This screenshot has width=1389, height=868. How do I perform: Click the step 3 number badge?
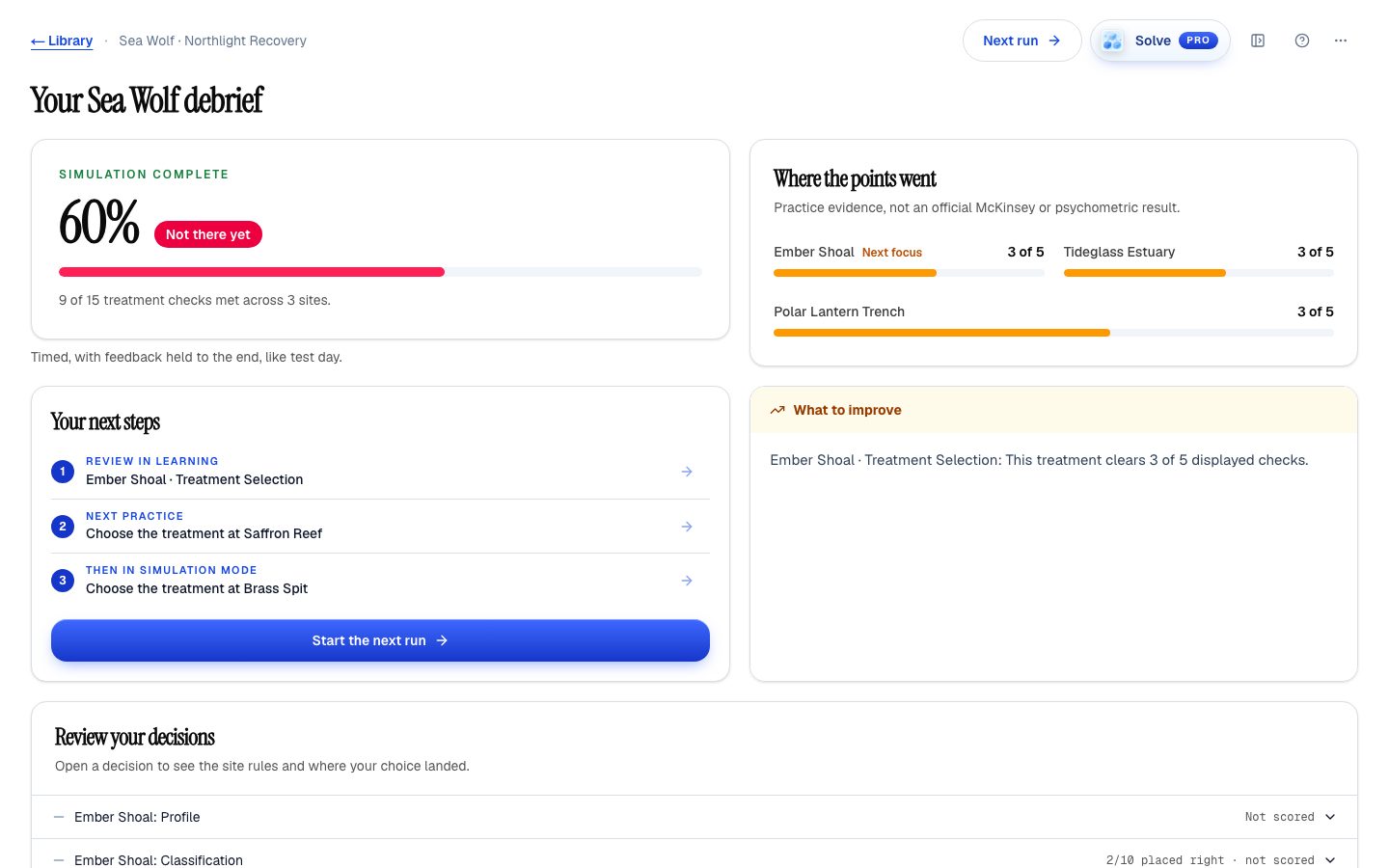(x=63, y=581)
